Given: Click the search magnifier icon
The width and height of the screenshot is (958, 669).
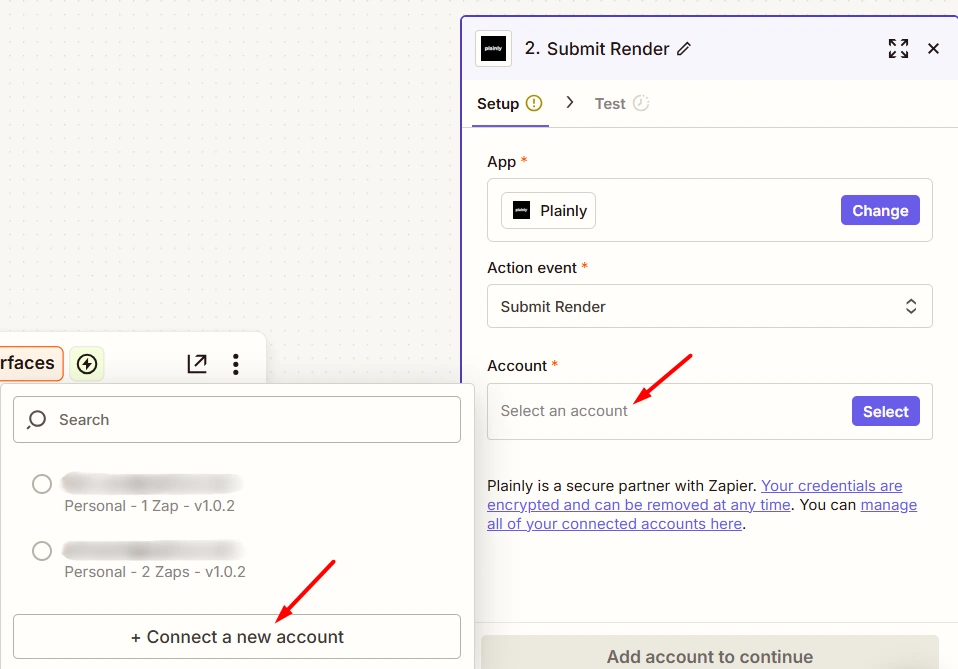Looking at the screenshot, I should pos(37,420).
